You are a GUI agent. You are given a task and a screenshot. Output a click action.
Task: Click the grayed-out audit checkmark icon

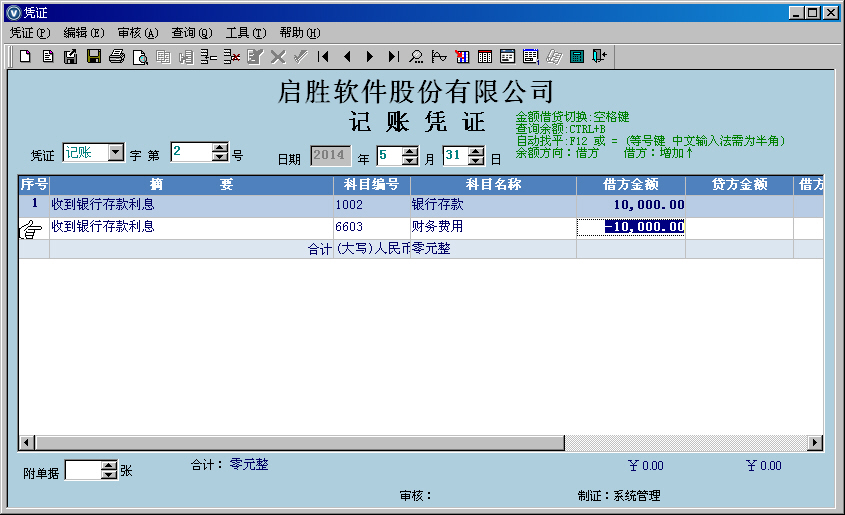301,57
